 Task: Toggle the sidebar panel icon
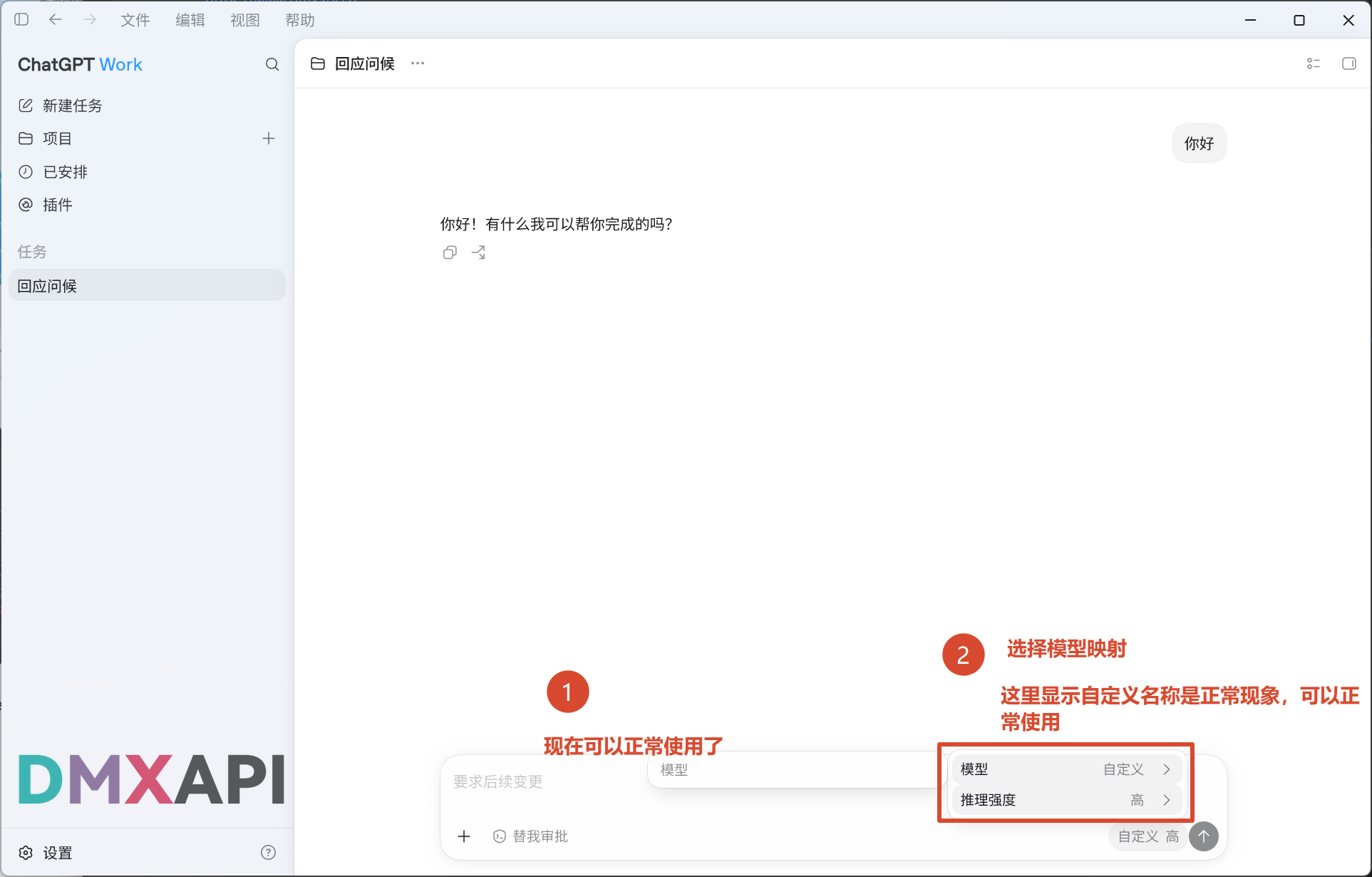point(21,19)
